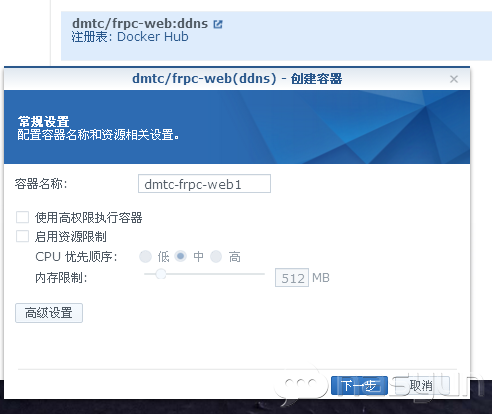This screenshot has height=414, width=492.
Task: Focus the 512 MB memory value box
Action: 292,278
